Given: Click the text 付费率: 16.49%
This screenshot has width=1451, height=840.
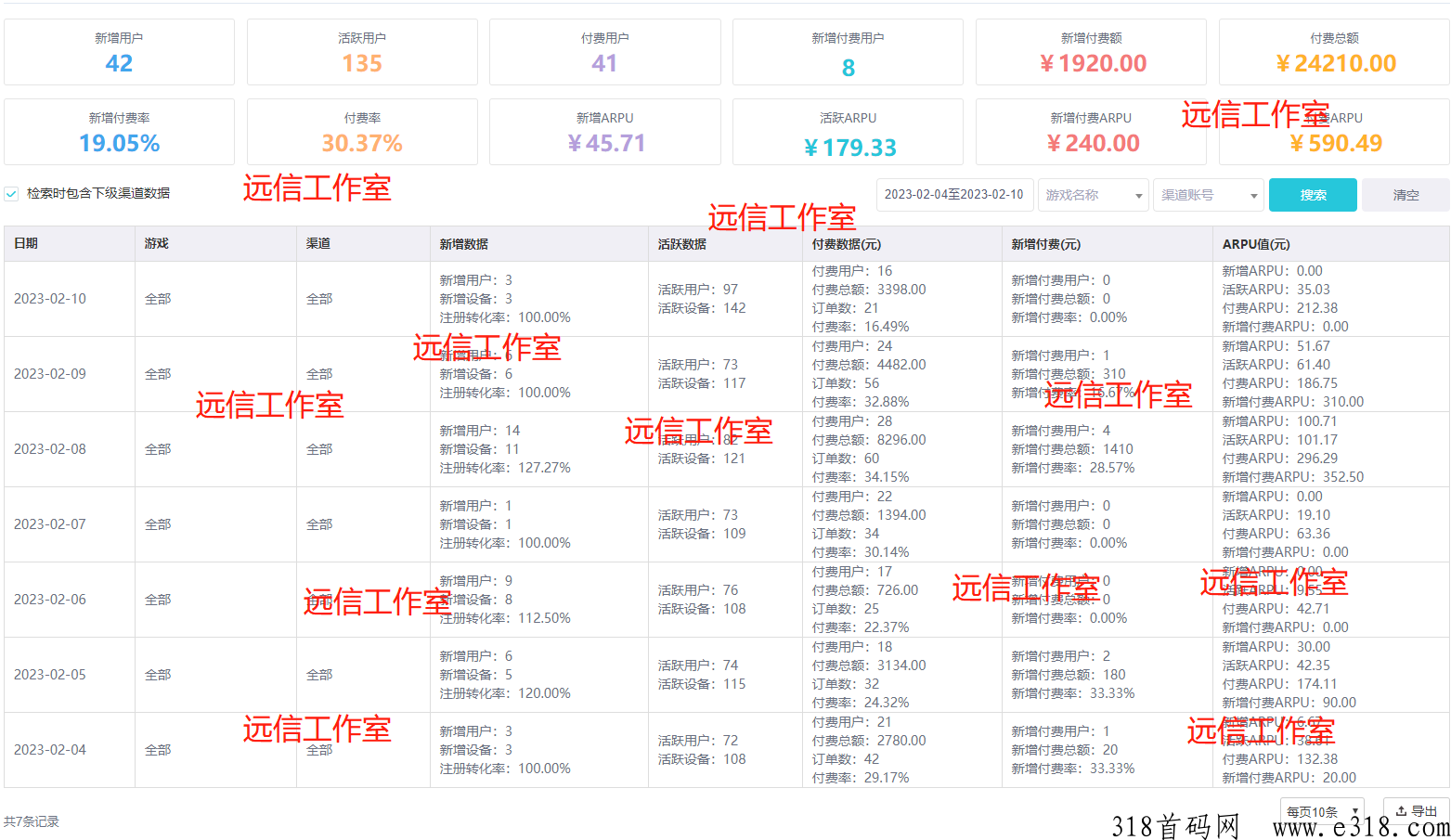Looking at the screenshot, I should click(861, 327).
